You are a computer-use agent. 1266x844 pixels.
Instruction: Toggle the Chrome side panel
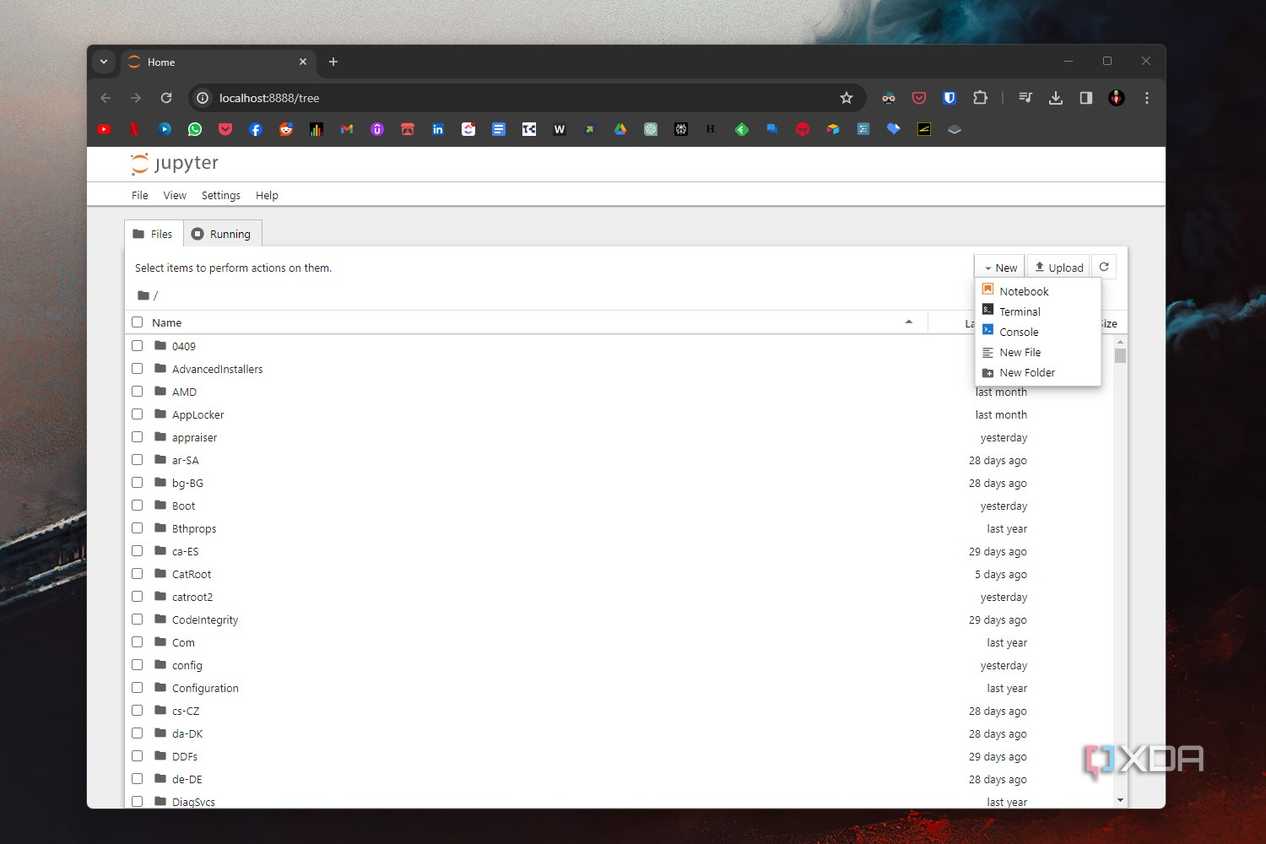(1086, 98)
